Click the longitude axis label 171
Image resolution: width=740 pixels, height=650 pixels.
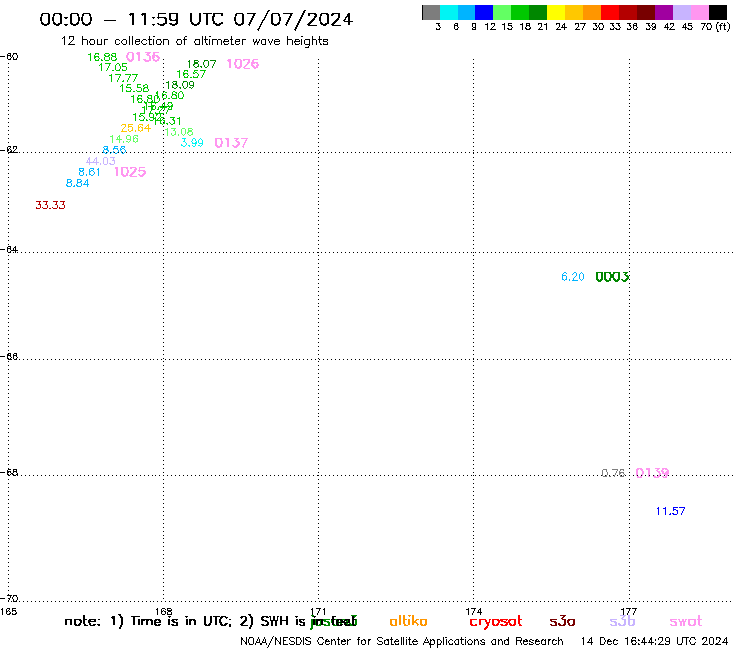[x=319, y=612]
